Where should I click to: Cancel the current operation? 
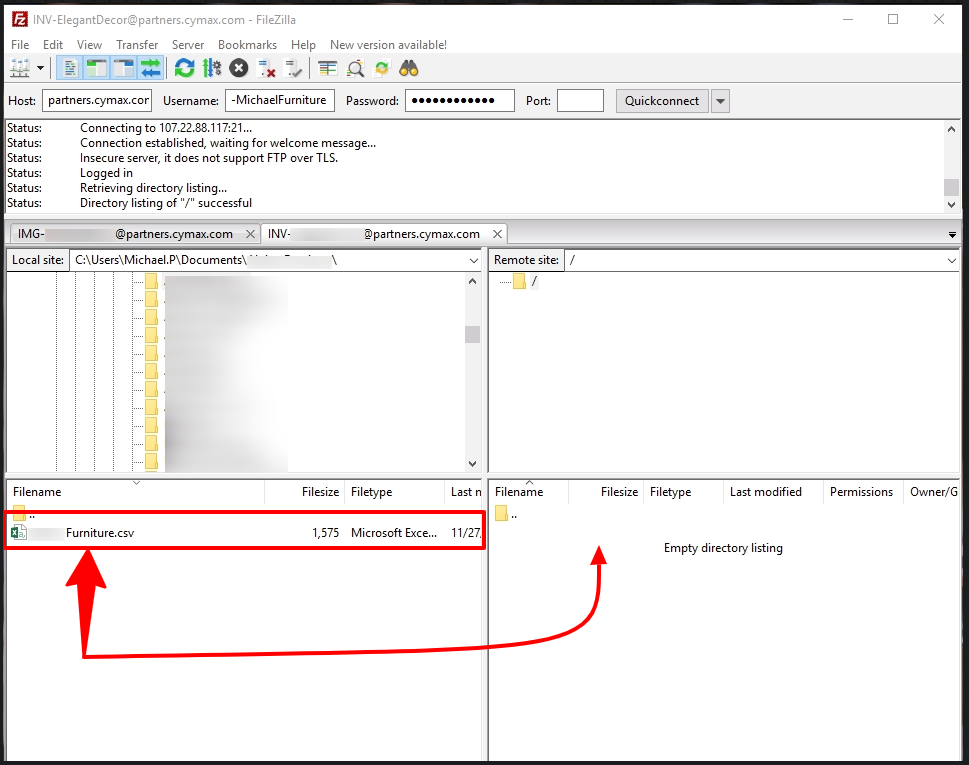click(x=239, y=68)
